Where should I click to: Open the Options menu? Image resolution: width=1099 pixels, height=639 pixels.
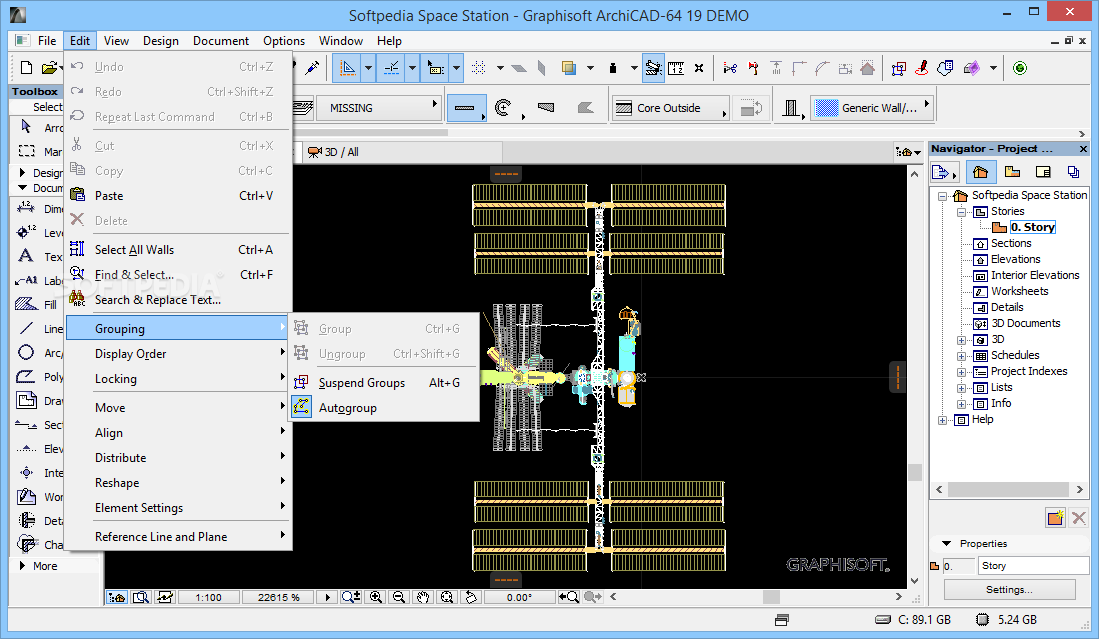click(x=284, y=41)
